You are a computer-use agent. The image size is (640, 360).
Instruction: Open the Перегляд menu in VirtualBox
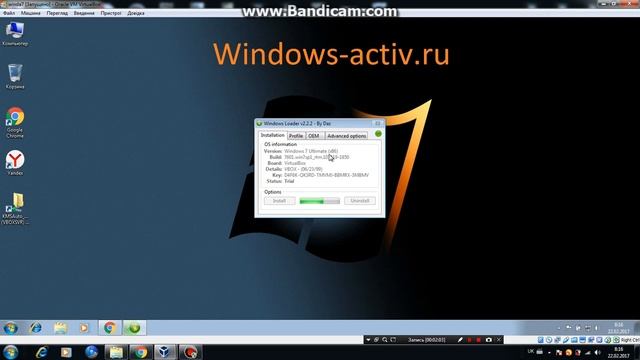(57, 13)
